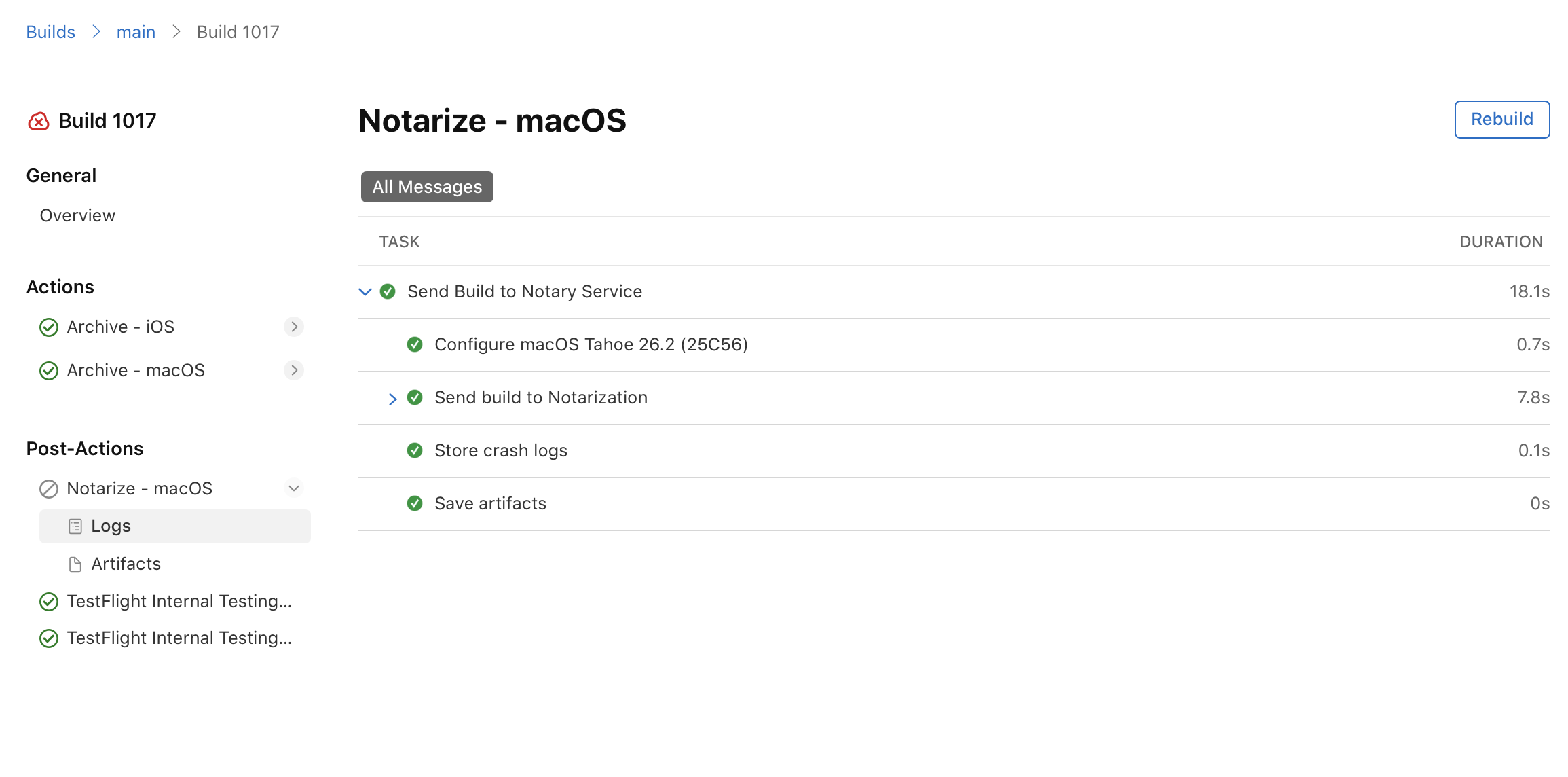Click green check beside Store crash logs
The image size is (1568, 777).
click(415, 450)
